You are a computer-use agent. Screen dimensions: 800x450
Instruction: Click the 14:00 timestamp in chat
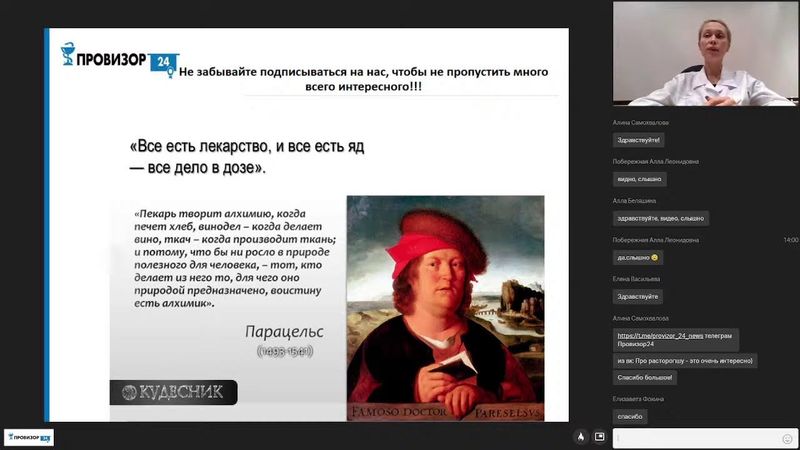[x=791, y=240]
